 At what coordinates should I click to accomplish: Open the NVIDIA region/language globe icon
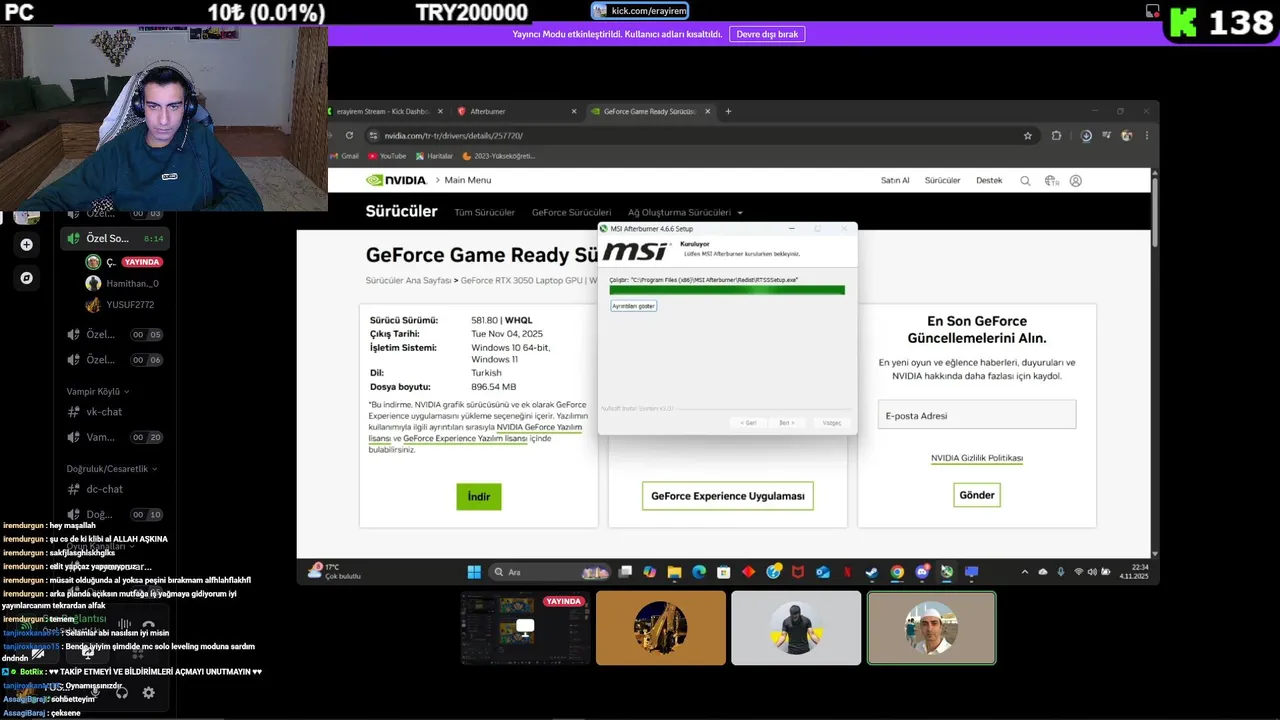coord(1051,181)
